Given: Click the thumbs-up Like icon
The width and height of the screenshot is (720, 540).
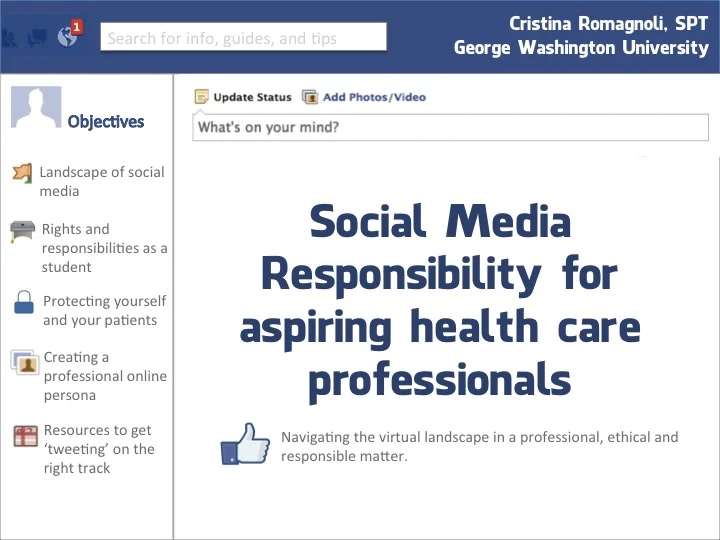Looking at the screenshot, I should 245,444.
